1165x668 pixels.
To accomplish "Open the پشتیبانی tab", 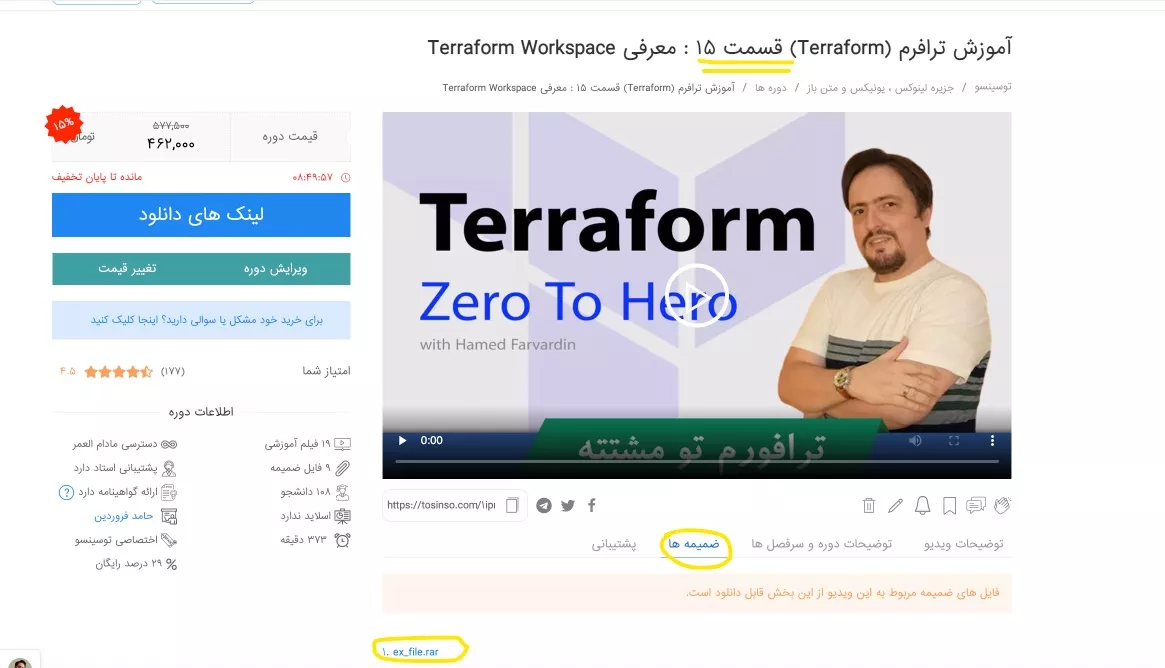I will [x=614, y=544].
